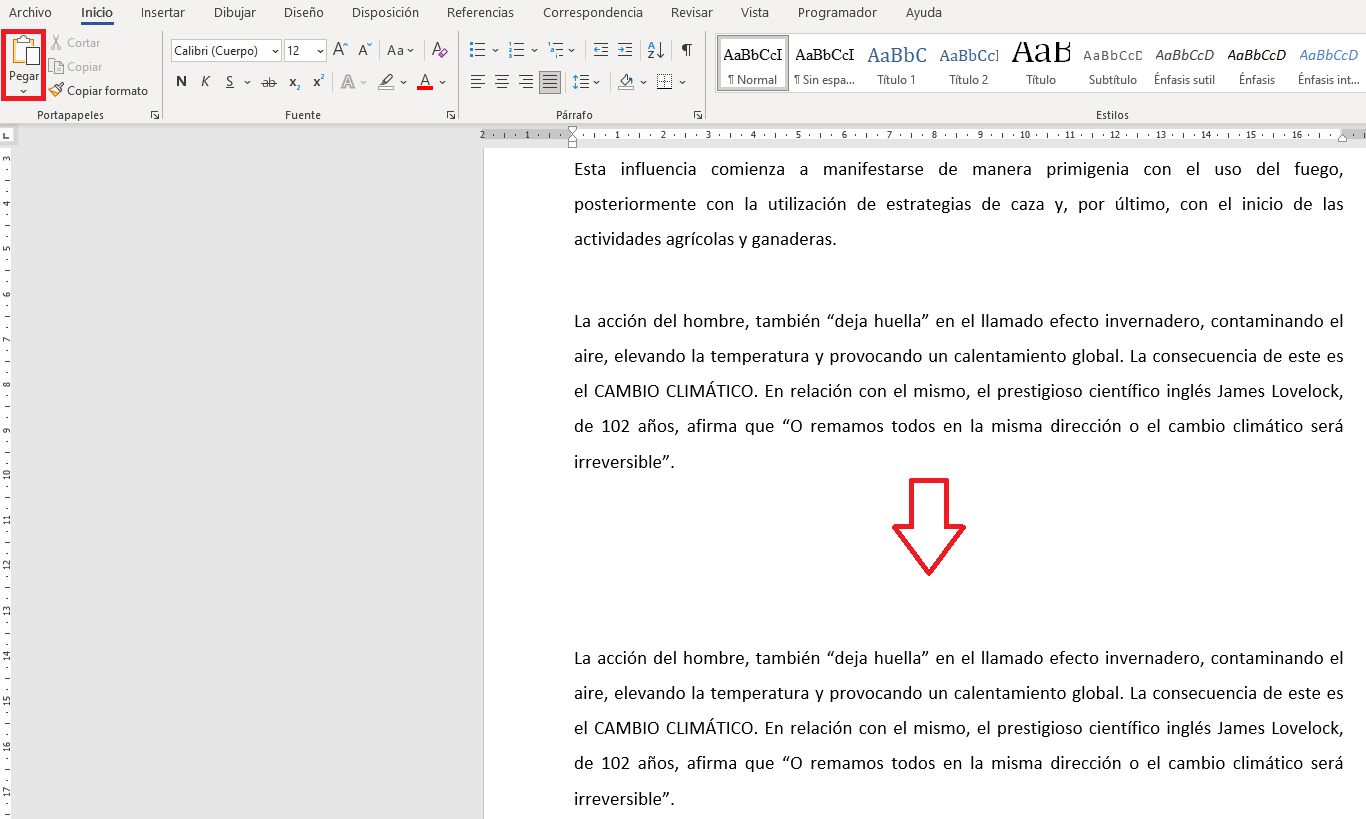
Task: Toggle justified alignment
Action: coord(550,82)
